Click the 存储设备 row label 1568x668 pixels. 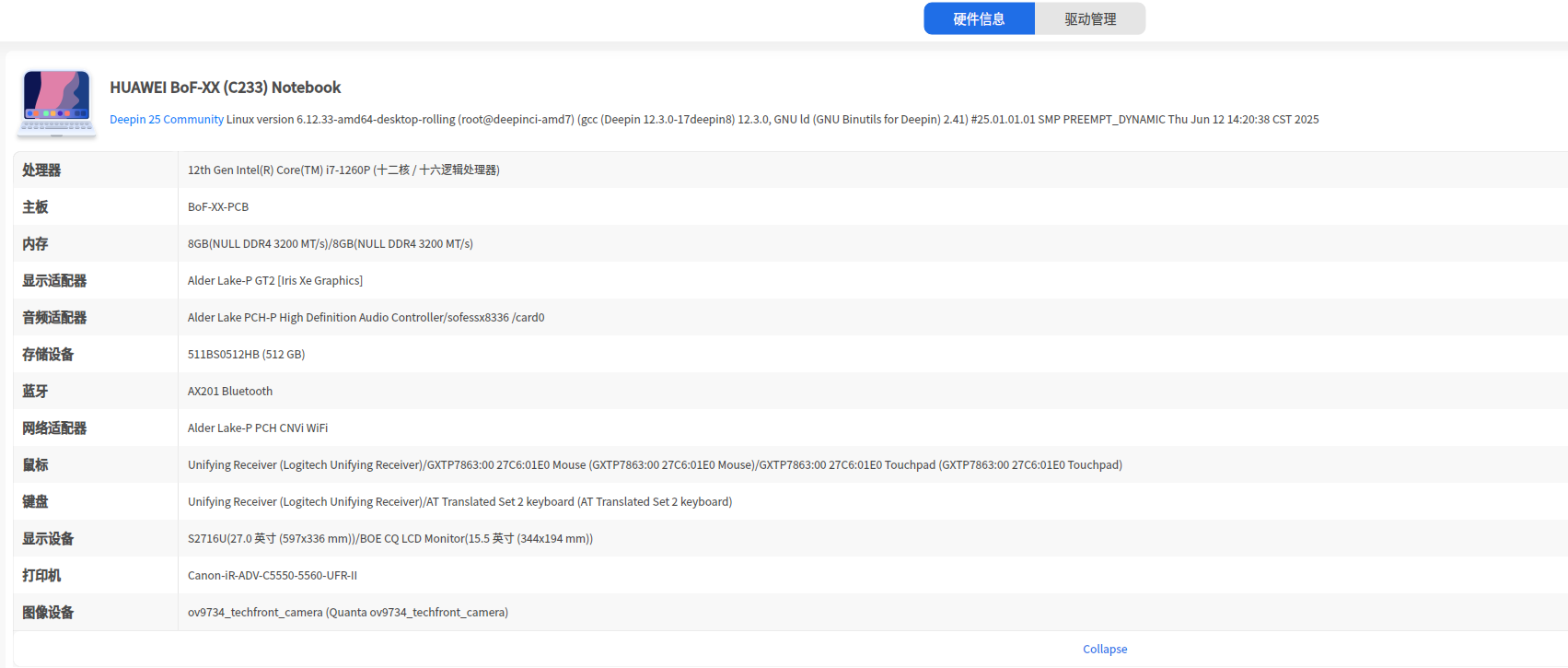click(x=48, y=355)
